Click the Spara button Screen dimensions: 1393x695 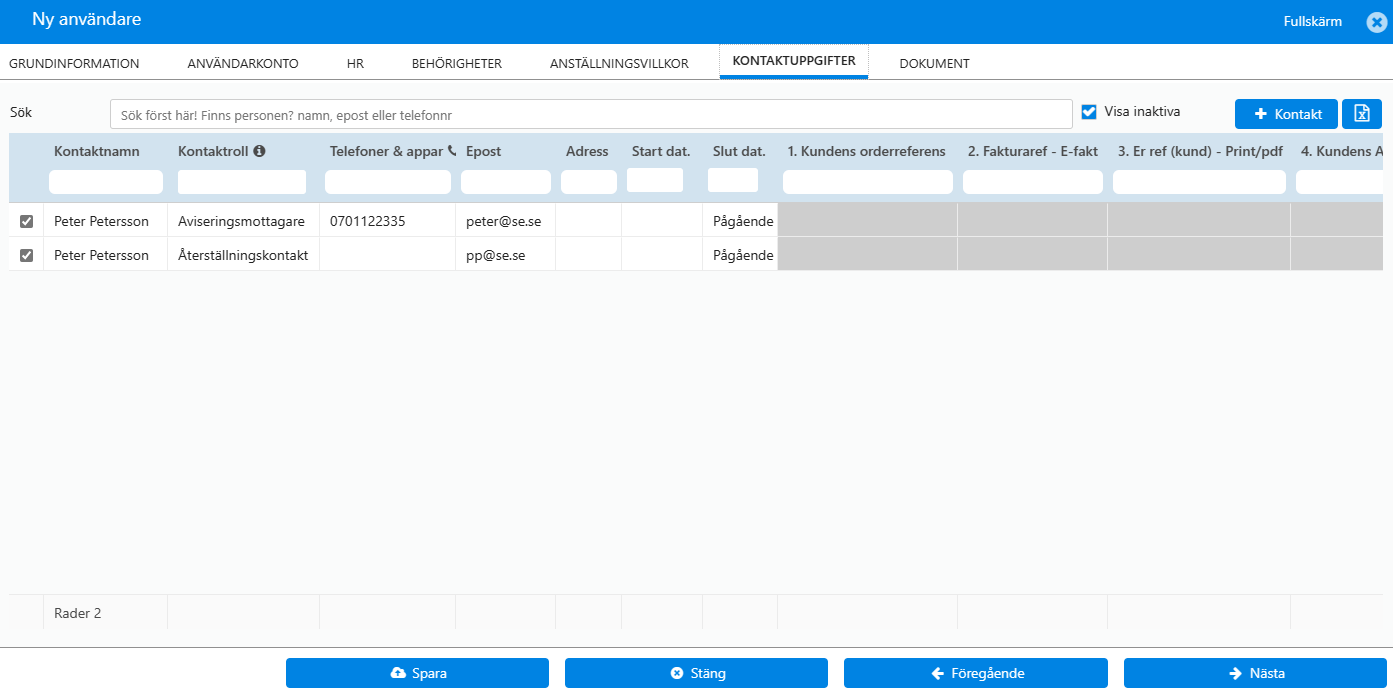click(417, 673)
